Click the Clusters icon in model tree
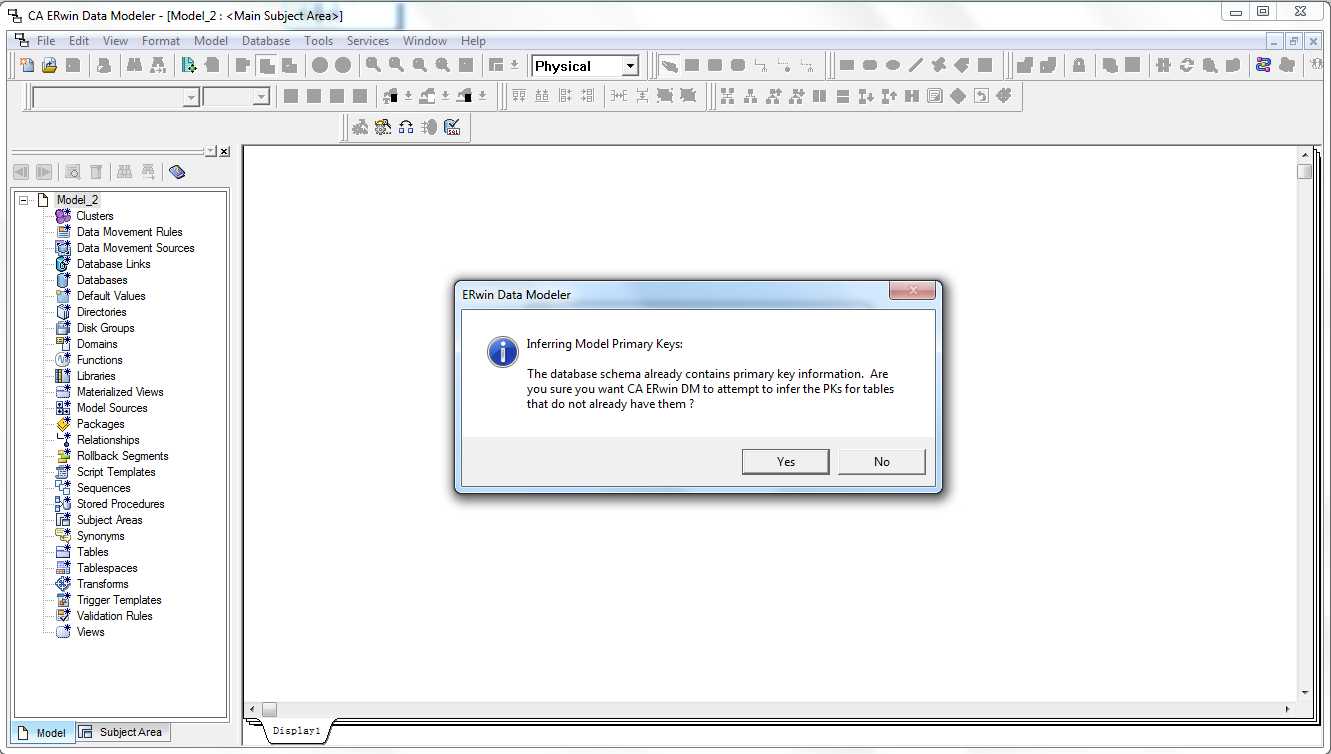This screenshot has width=1331, height=754. pos(63,216)
